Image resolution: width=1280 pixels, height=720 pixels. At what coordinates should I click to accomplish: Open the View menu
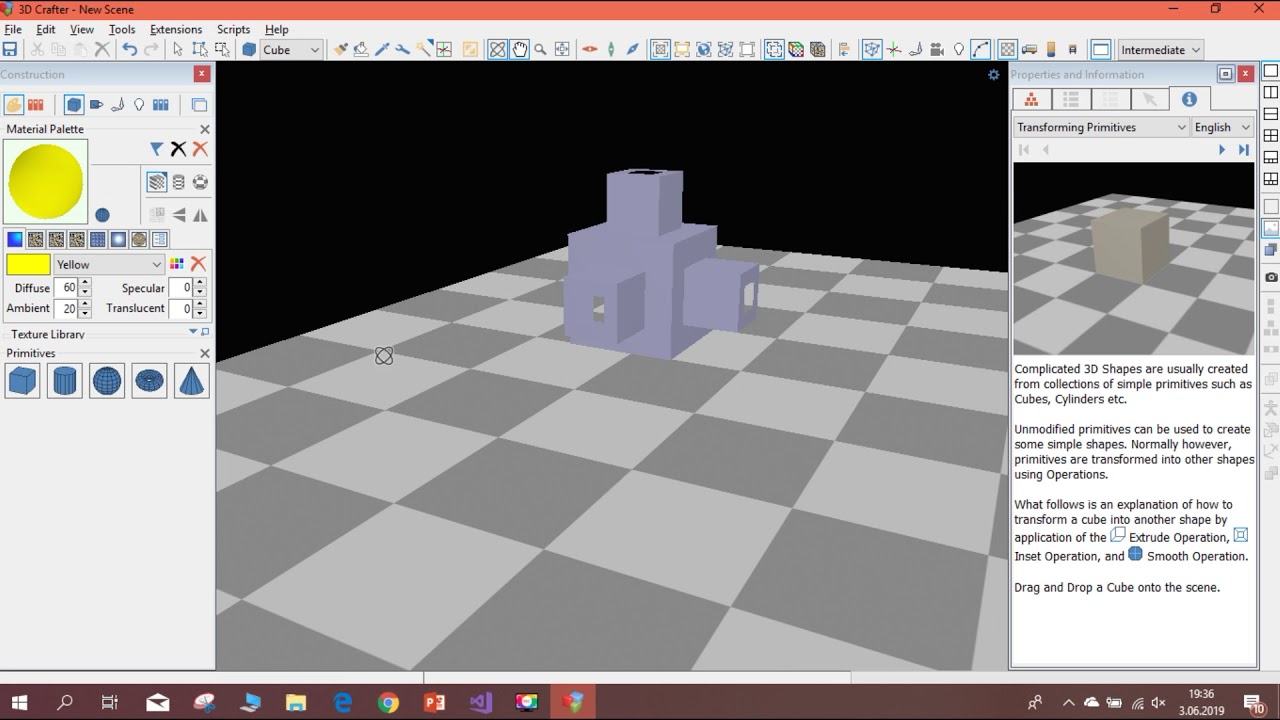click(82, 29)
